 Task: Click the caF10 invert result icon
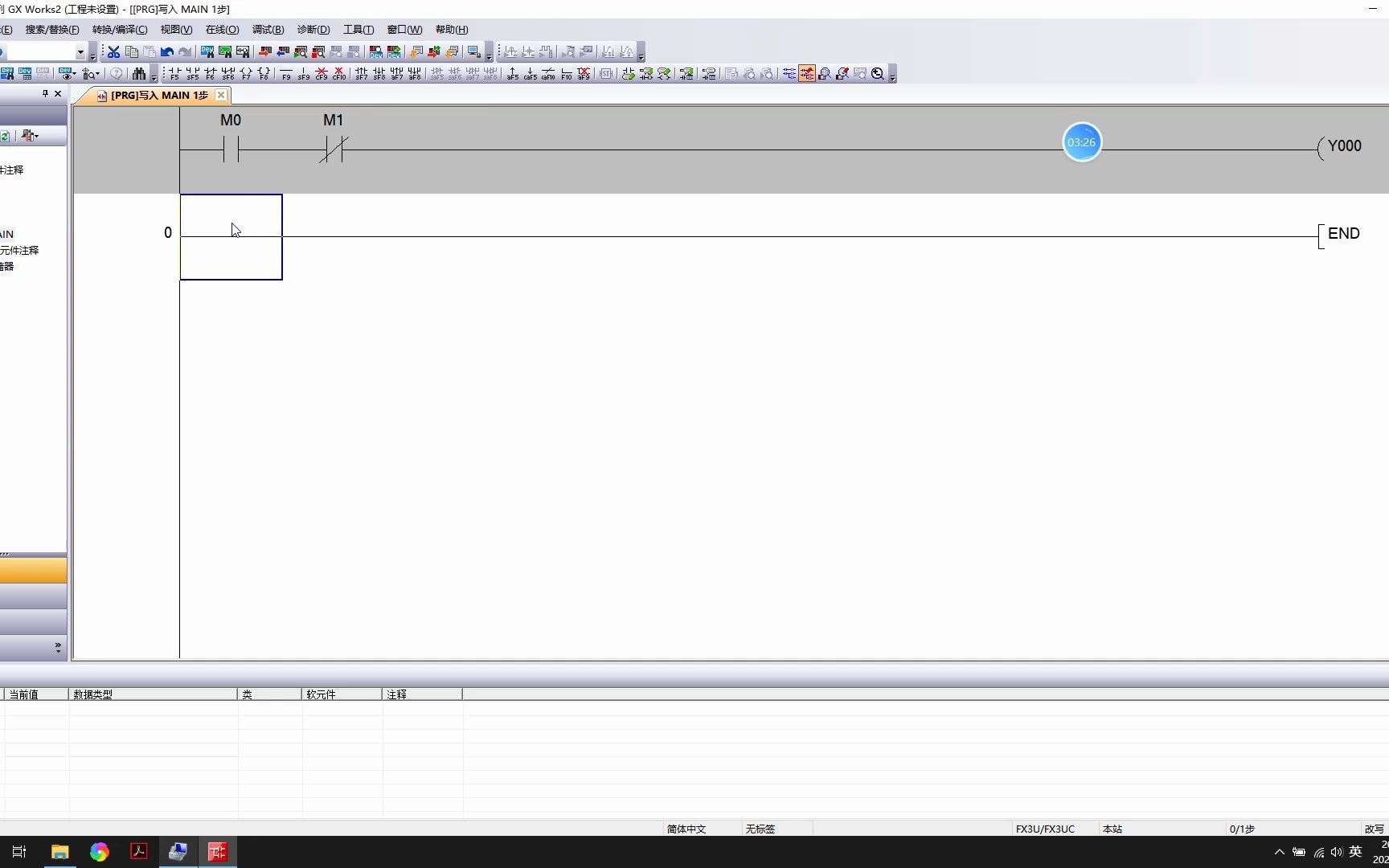tap(548, 74)
